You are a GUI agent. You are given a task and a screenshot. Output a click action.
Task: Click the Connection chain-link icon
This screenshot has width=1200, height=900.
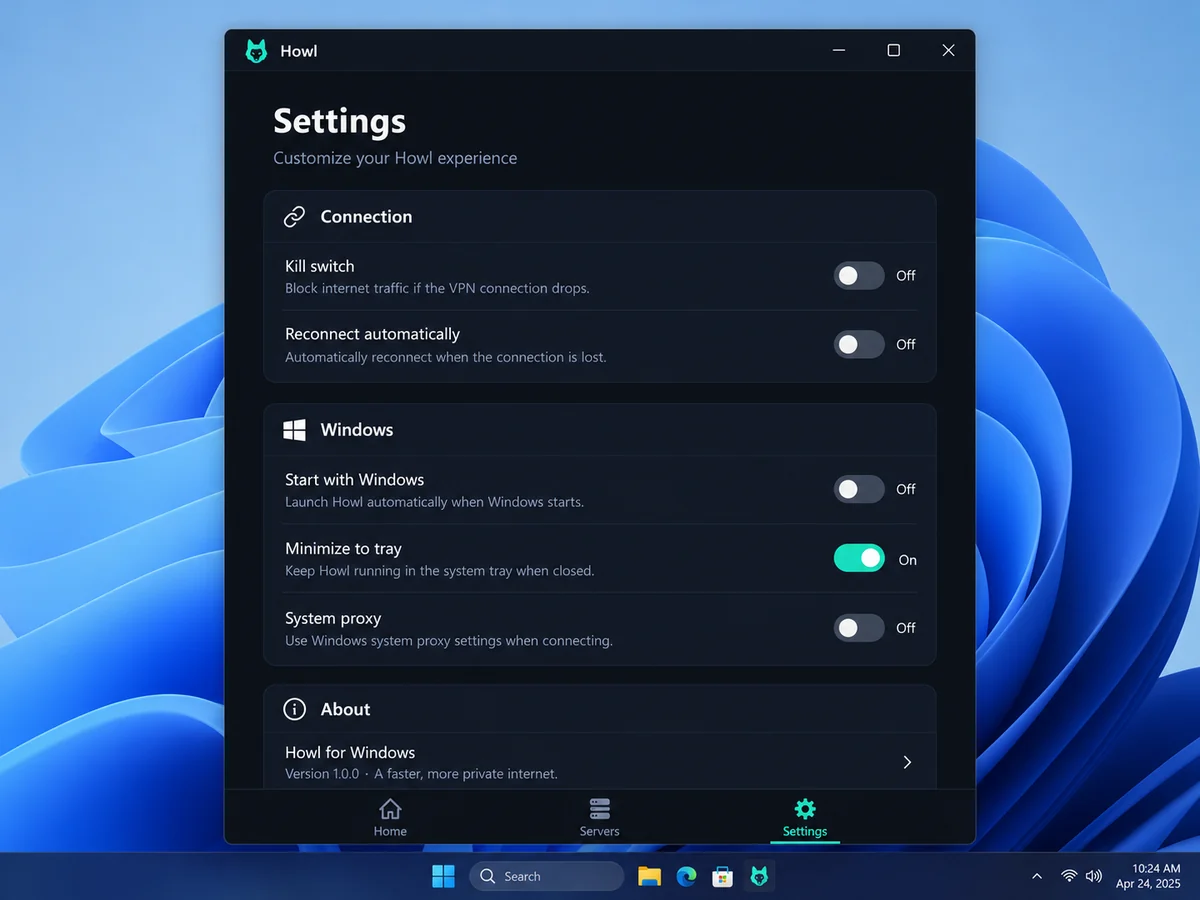pyautogui.click(x=294, y=217)
